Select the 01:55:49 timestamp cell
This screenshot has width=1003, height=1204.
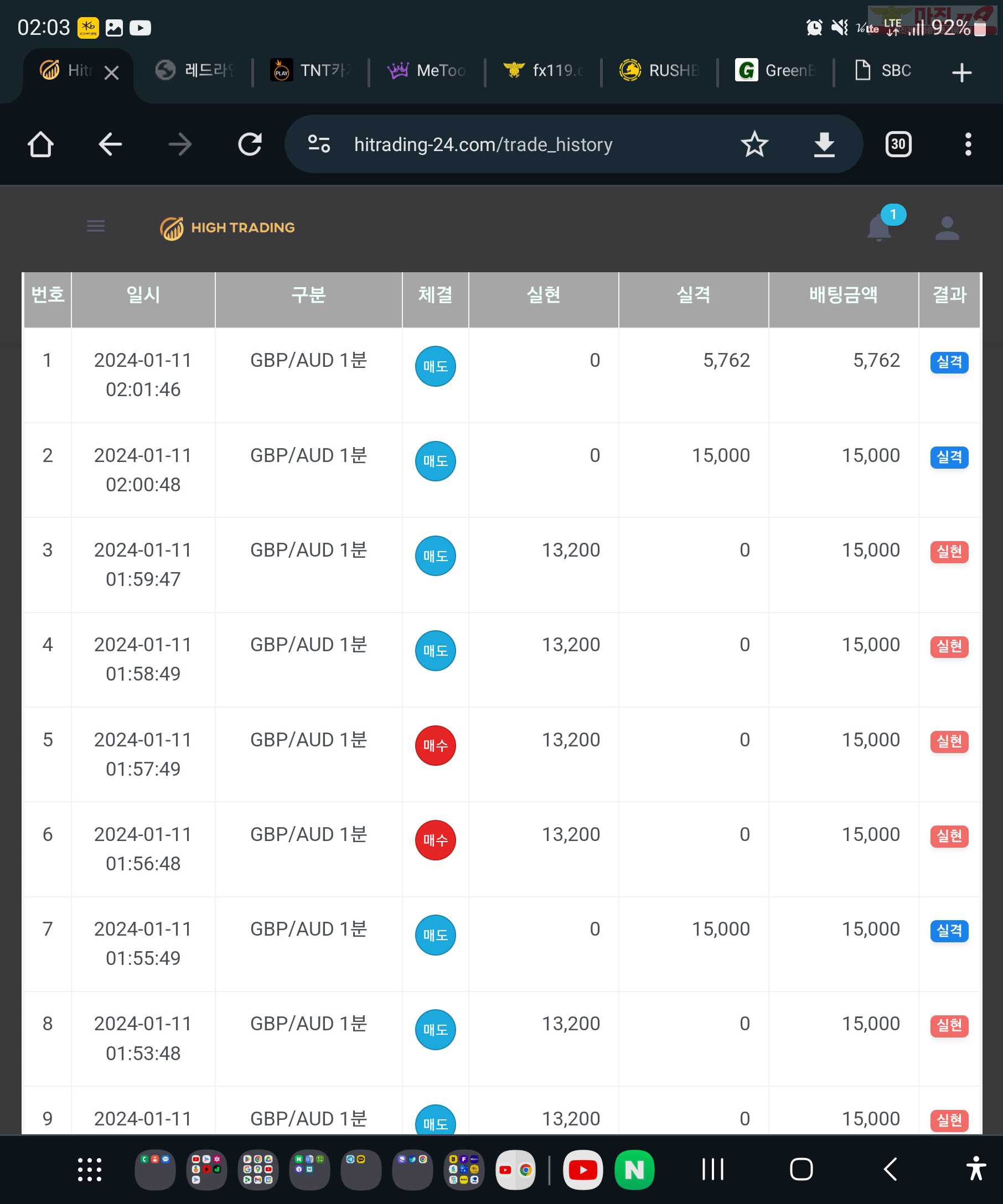coord(143,958)
